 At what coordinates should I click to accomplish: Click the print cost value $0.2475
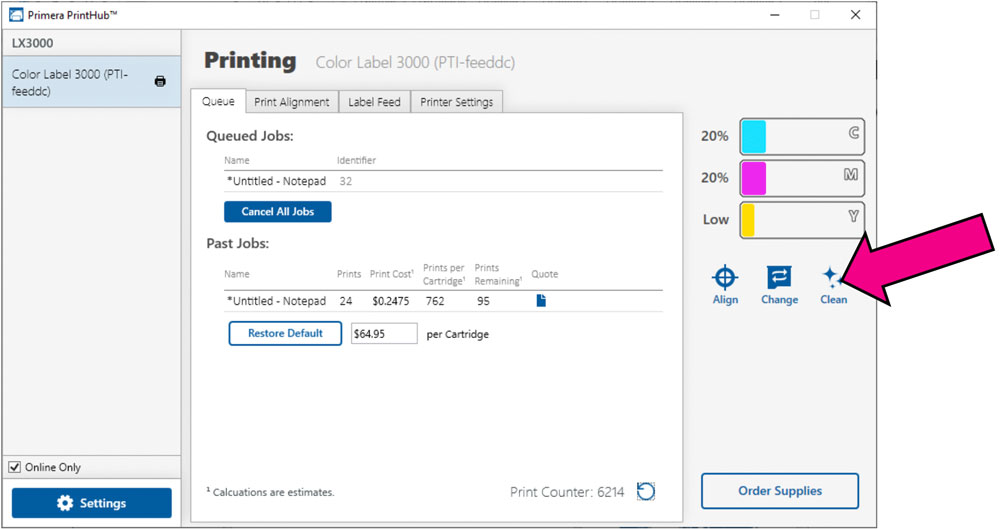tap(391, 301)
